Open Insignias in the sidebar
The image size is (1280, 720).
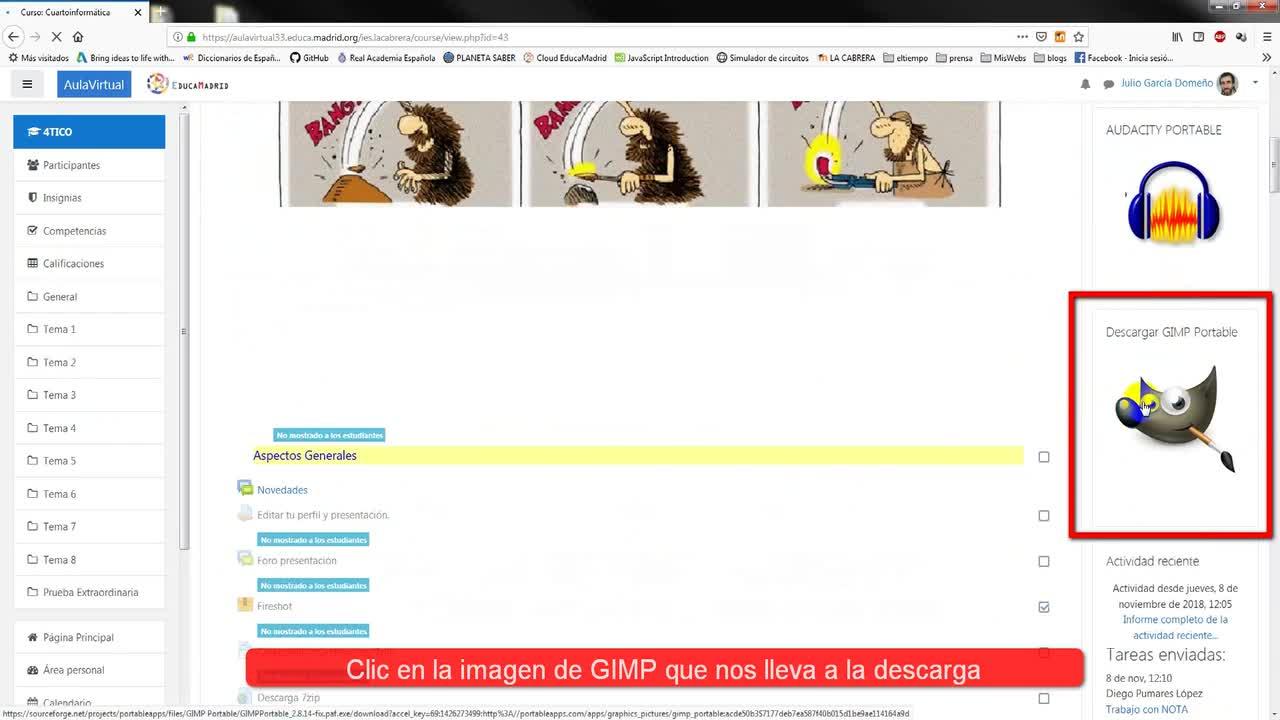pyautogui.click(x=89, y=198)
